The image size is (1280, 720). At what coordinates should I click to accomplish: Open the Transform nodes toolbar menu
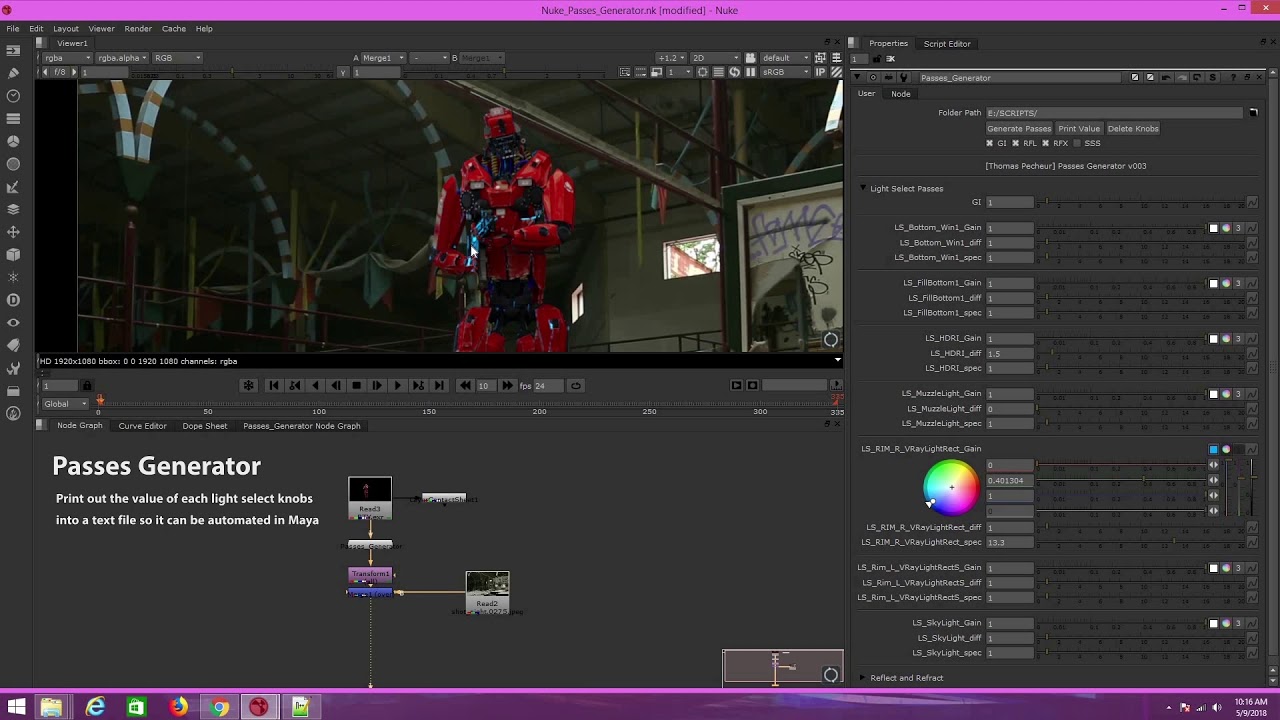[13, 232]
